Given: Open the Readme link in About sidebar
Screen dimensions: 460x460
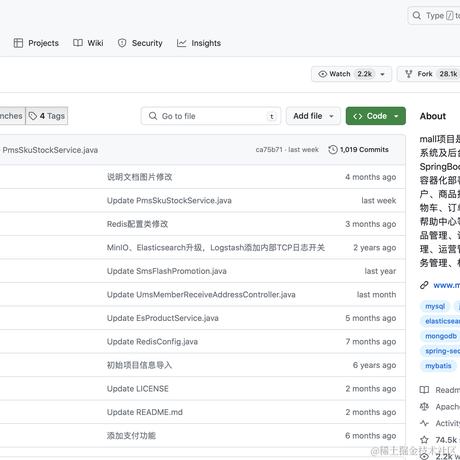Looking at the screenshot, I should pyautogui.click(x=448, y=390).
